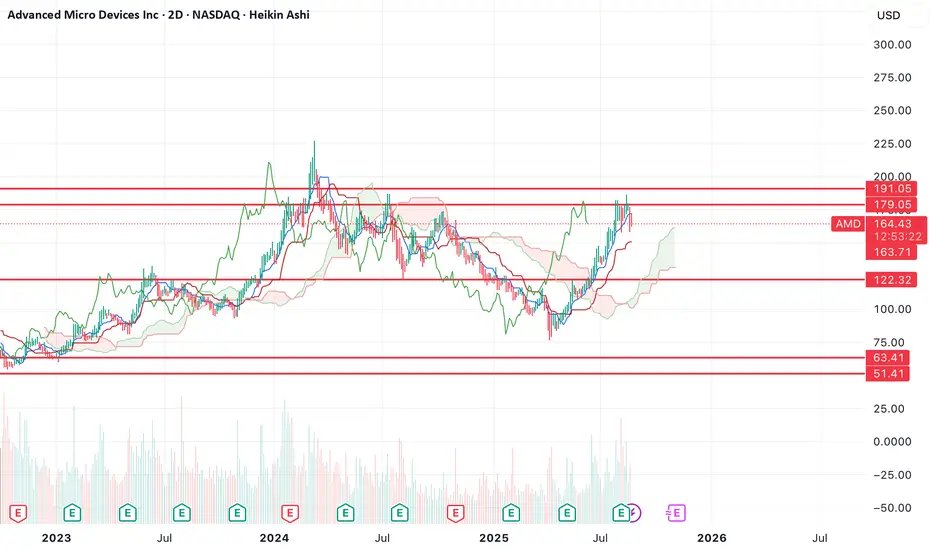The height and width of the screenshot is (550, 932).
Task: Click the 2025 time axis label
Action: (494, 538)
